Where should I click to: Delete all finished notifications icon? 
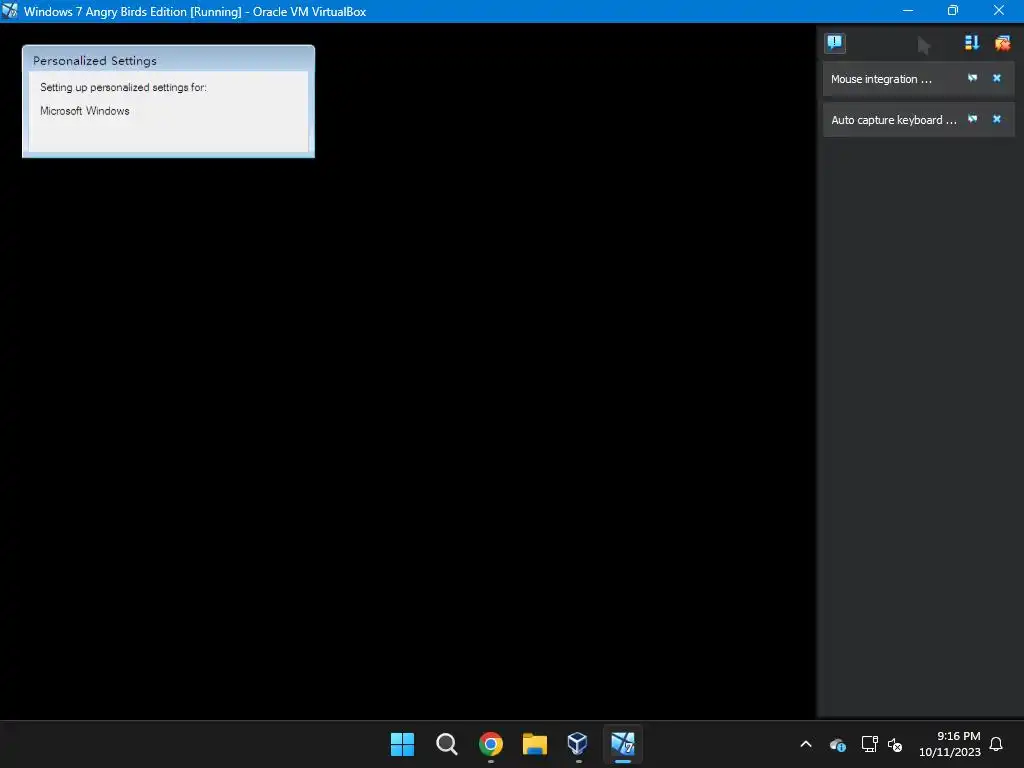click(x=1002, y=43)
